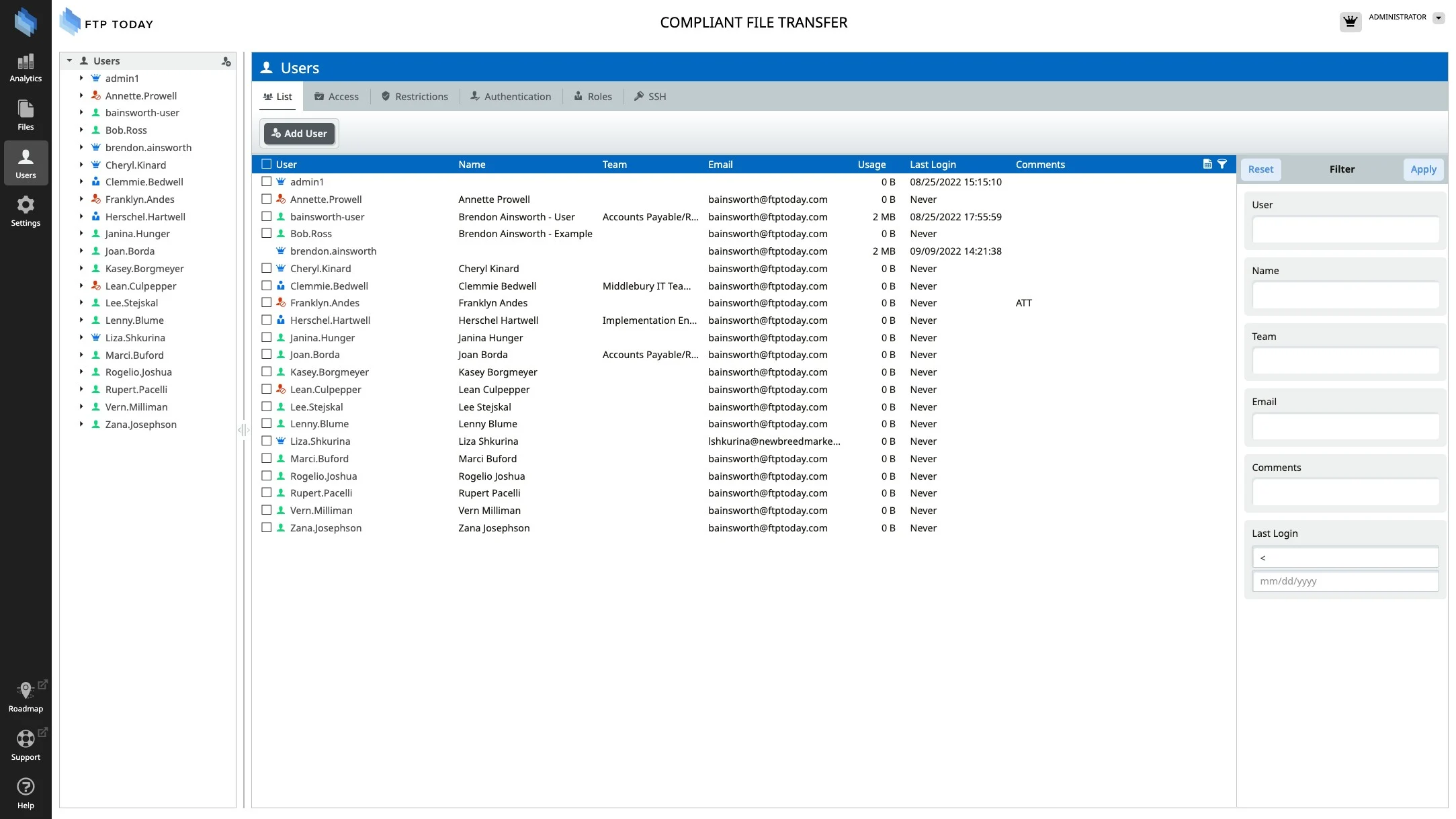This screenshot has height=819, width=1456.
Task: Collapse the Users tree root
Action: pyautogui.click(x=69, y=60)
